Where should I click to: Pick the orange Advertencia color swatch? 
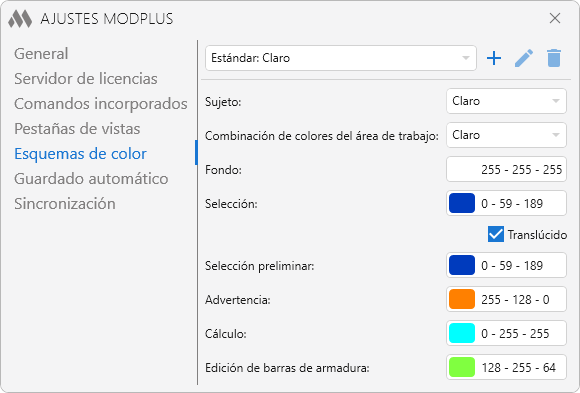[x=462, y=299]
